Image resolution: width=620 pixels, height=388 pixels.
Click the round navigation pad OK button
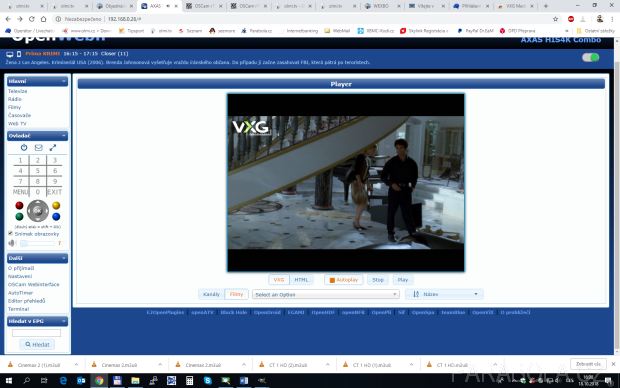(x=38, y=211)
